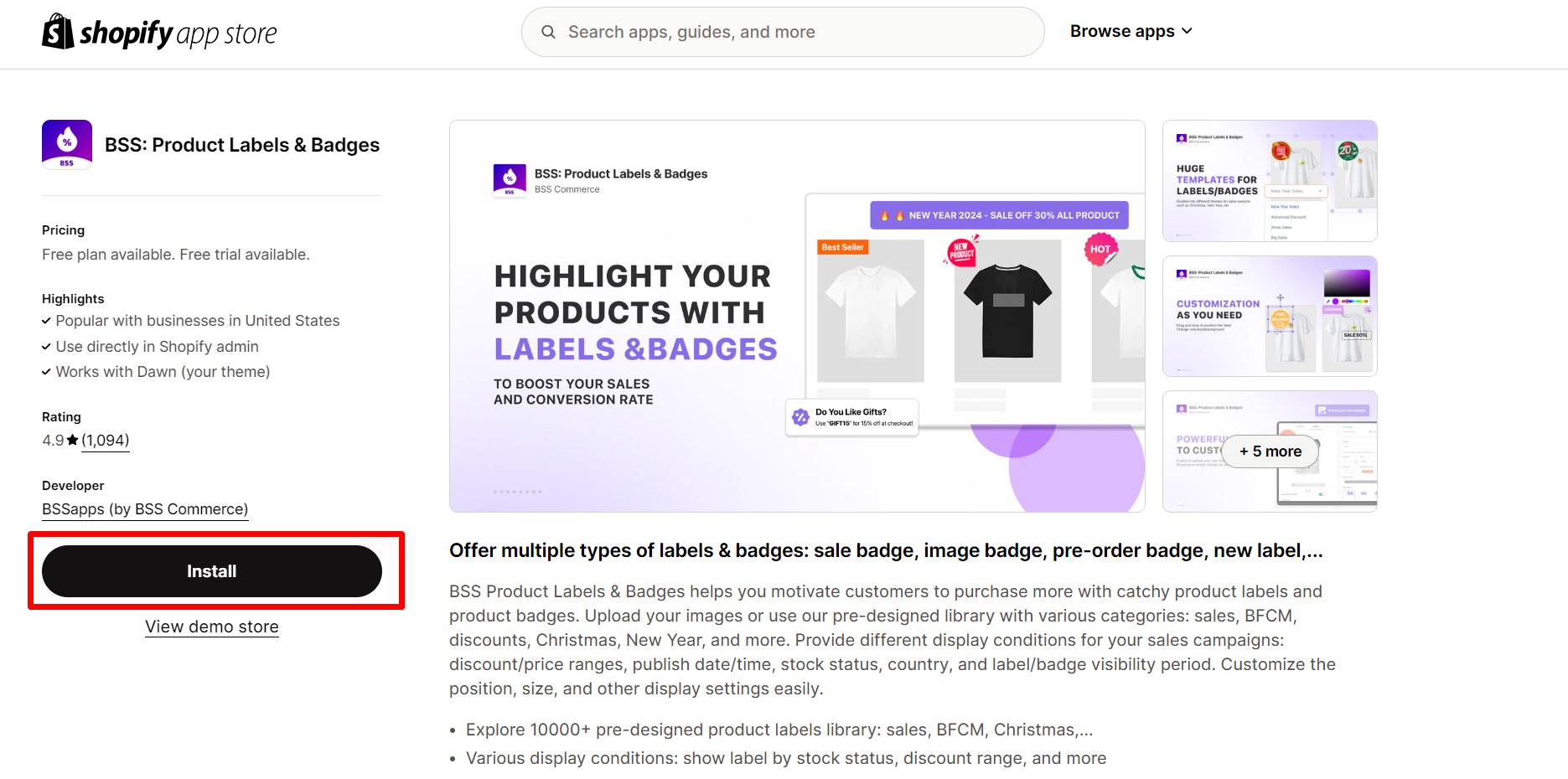
Task: Click the checkmark beside 'Works with Dawn'
Action: point(46,371)
